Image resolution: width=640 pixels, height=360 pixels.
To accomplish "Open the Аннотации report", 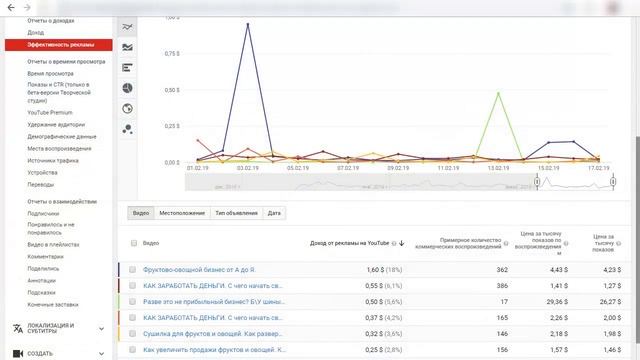I will coord(41,281).
